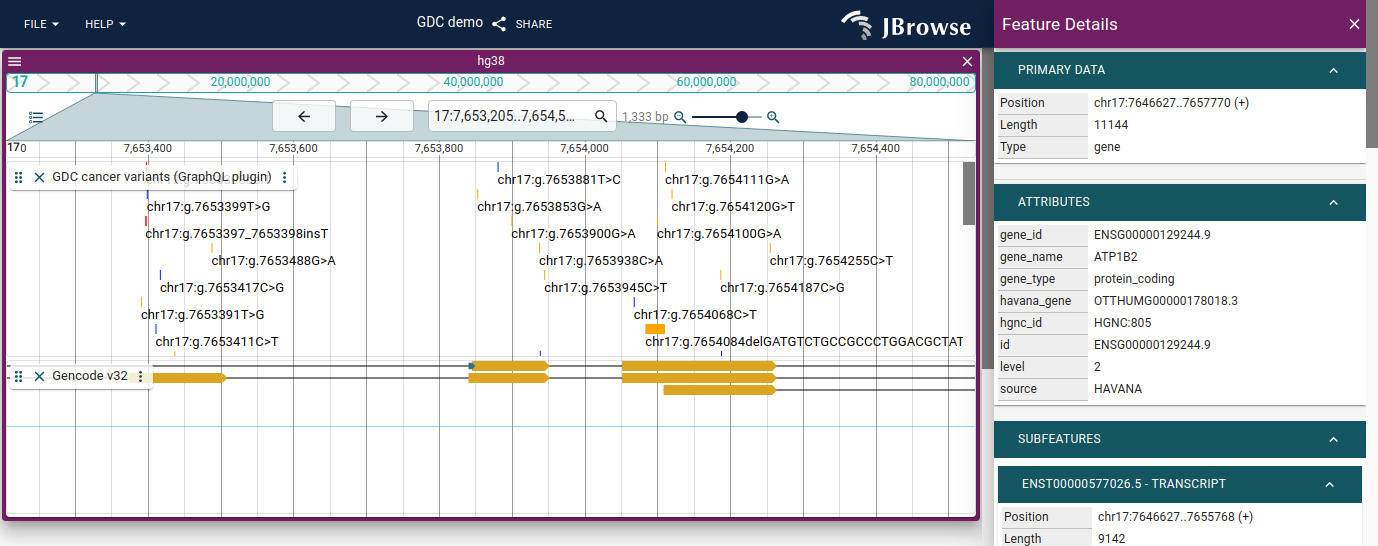Viewport: 1378px width, 546px height.
Task: Click gene_id value ENSG00000129244.9
Action: 1152,235
